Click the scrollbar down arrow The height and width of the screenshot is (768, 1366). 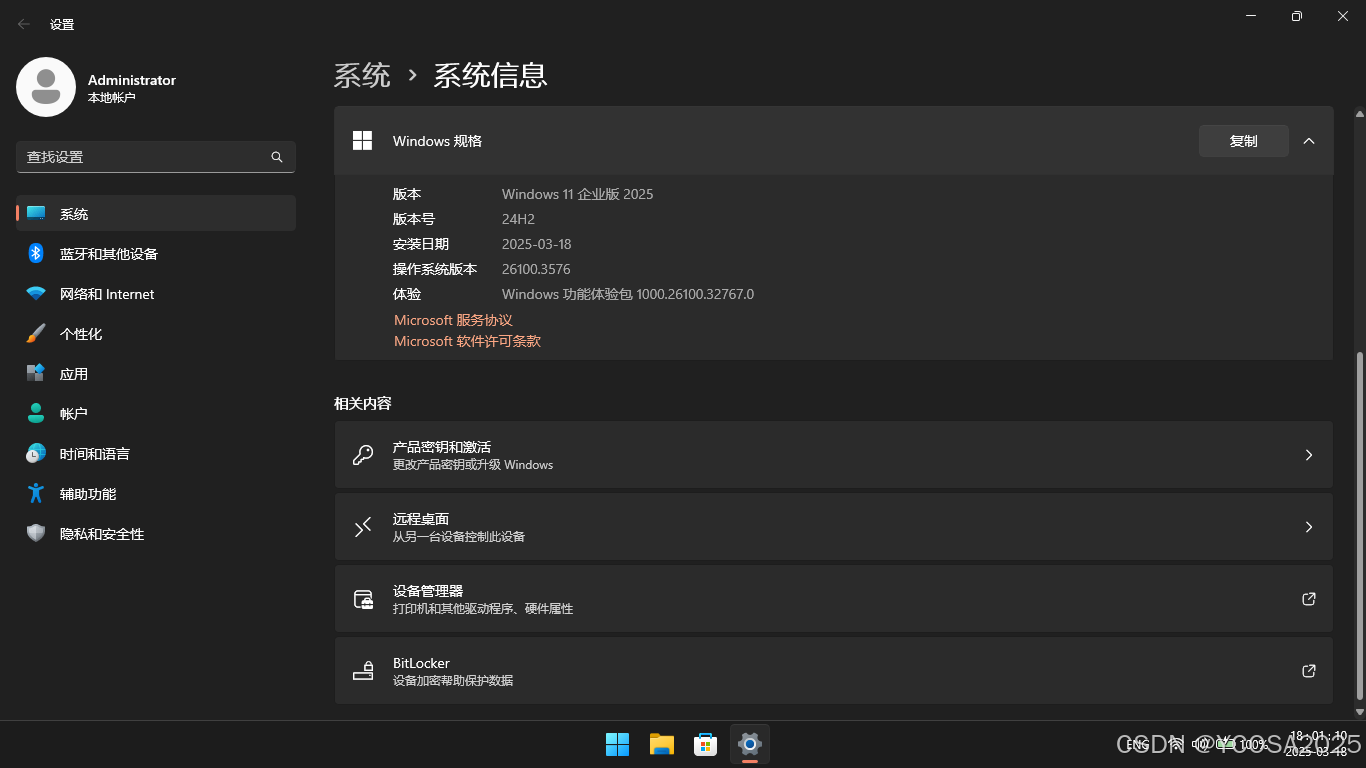coord(1359,712)
